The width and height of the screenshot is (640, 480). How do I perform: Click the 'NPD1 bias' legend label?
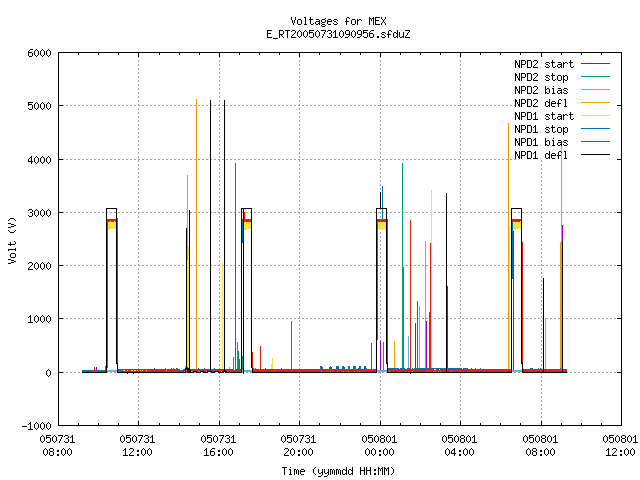(541, 142)
